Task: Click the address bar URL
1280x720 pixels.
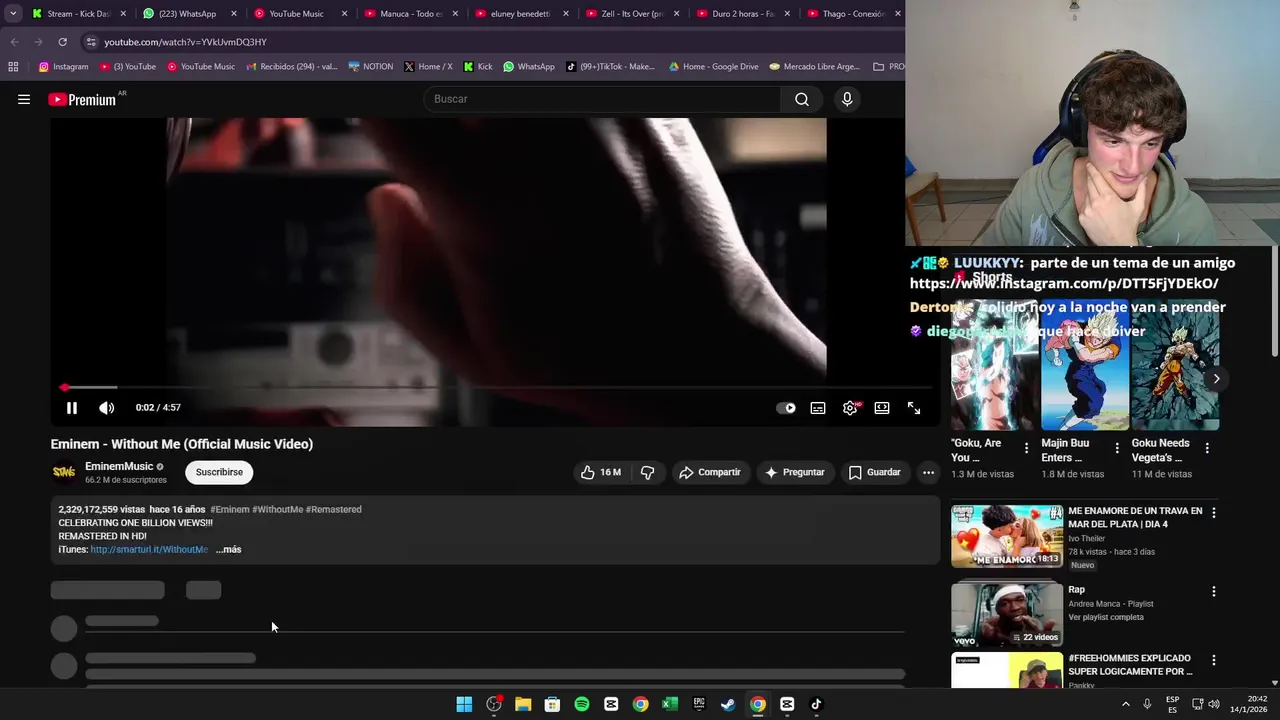Action: tap(185, 42)
